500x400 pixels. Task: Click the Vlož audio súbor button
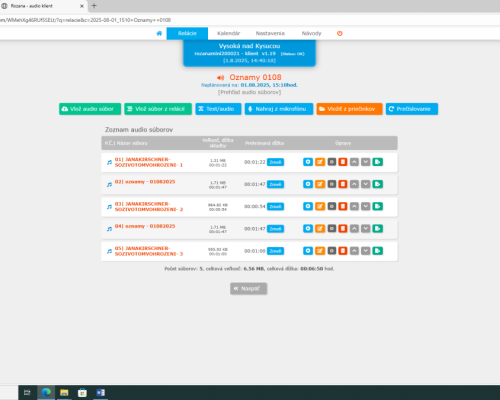90,109
